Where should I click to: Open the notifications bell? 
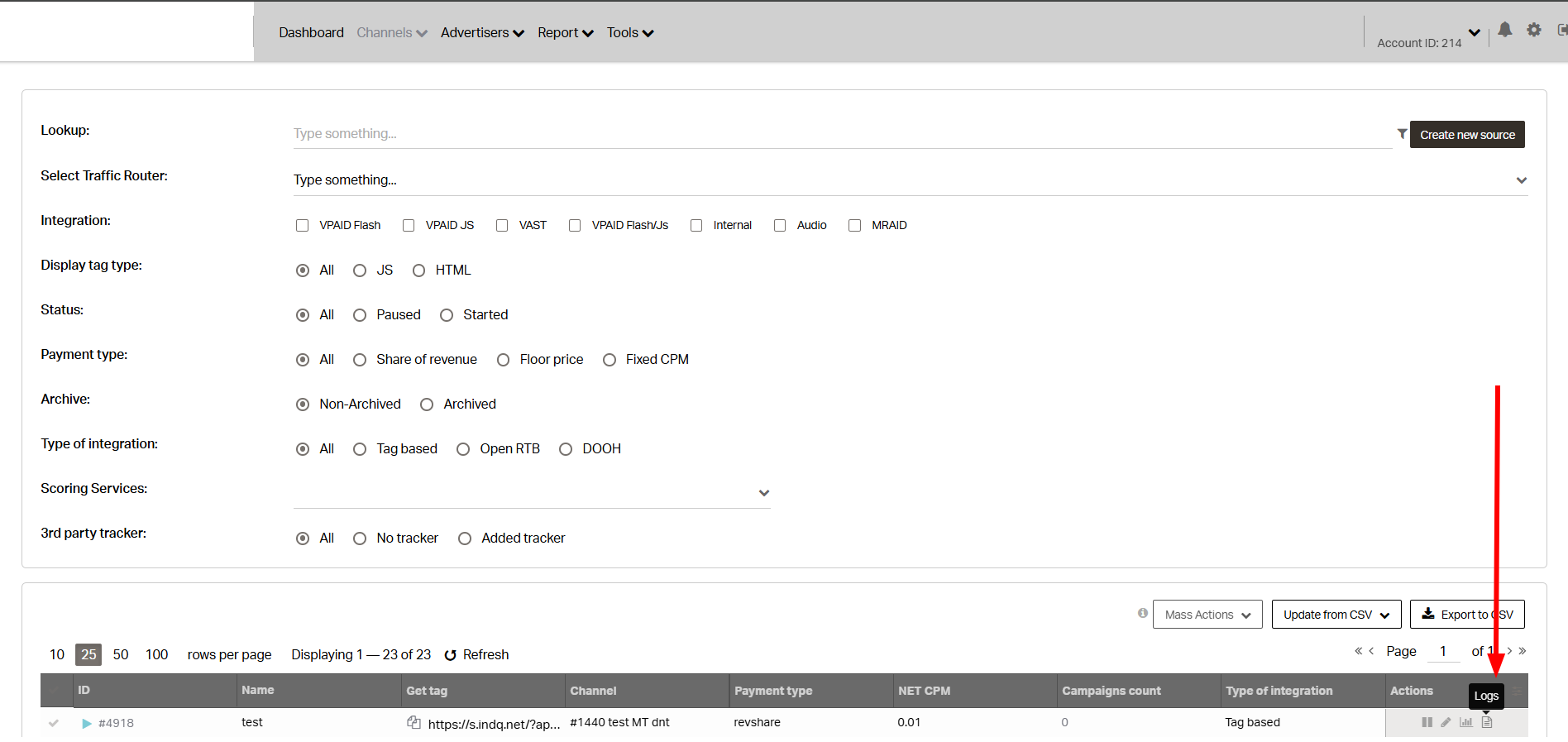click(1505, 31)
